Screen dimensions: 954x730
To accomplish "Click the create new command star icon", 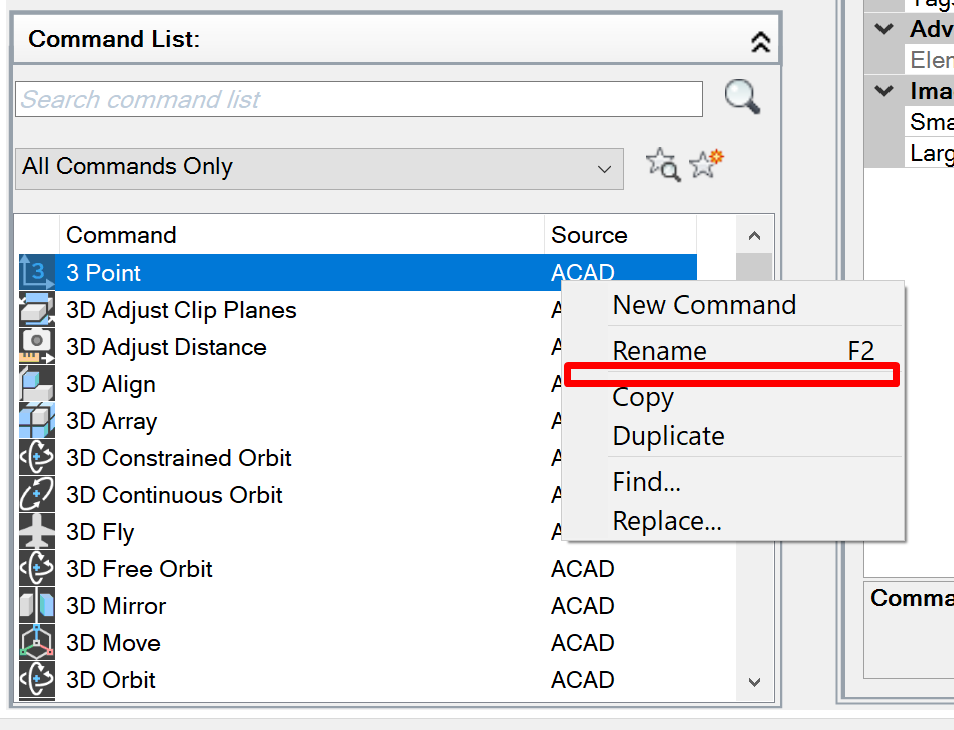I will click(706, 164).
